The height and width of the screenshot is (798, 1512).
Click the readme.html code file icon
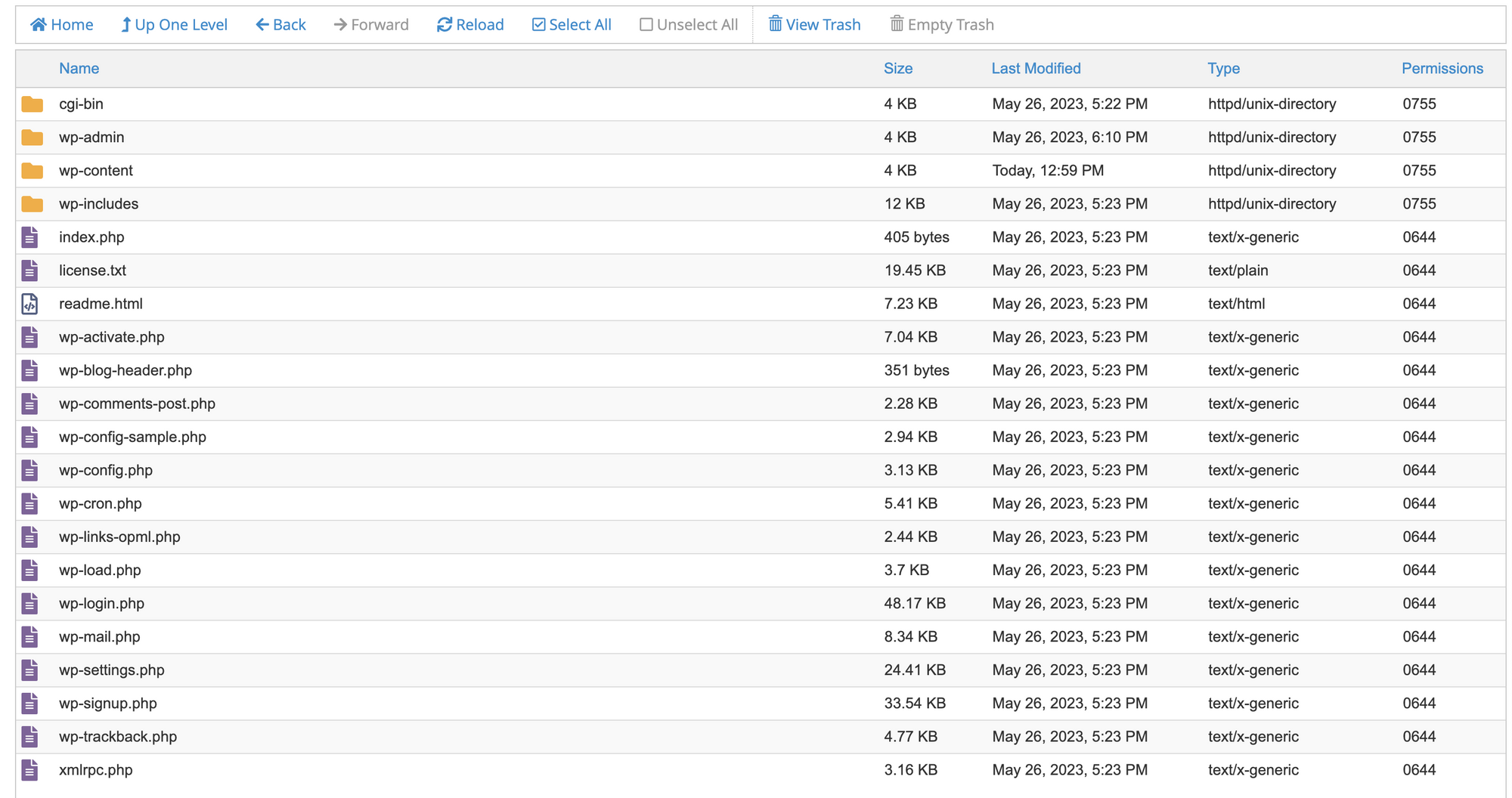pyautogui.click(x=29, y=304)
